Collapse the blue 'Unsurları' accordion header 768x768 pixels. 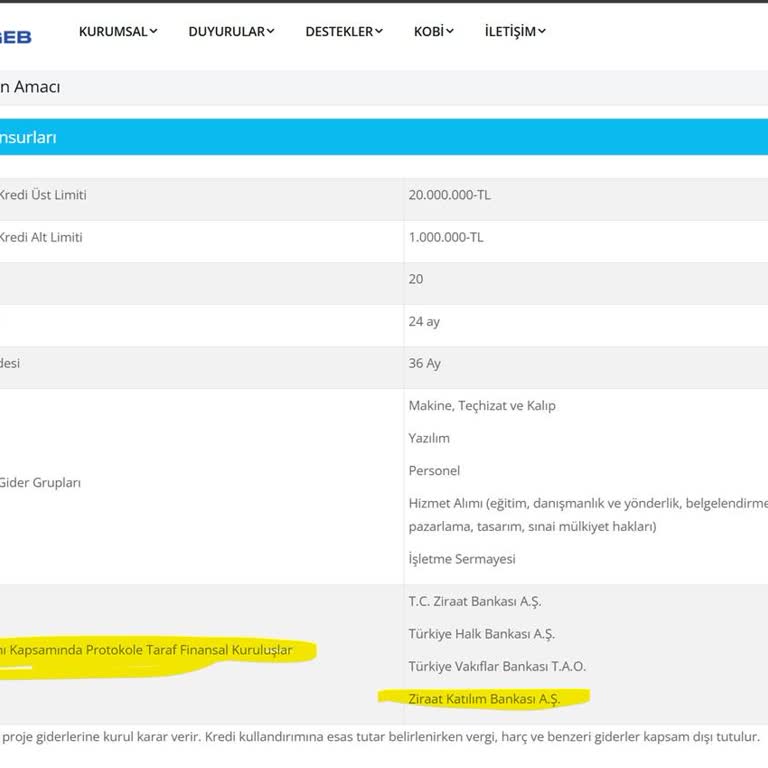tap(384, 137)
